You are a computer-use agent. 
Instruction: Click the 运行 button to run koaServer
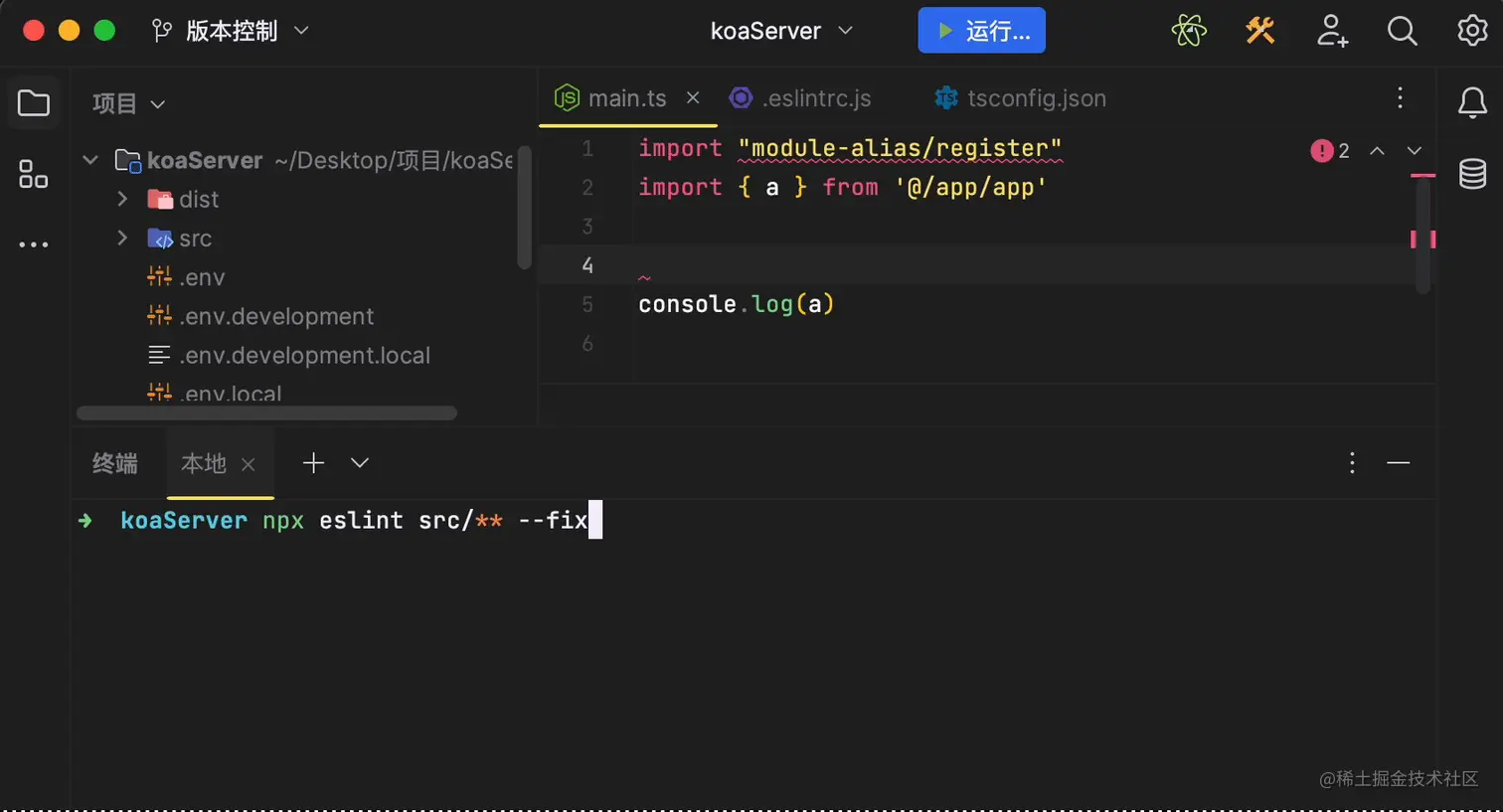coord(980,31)
